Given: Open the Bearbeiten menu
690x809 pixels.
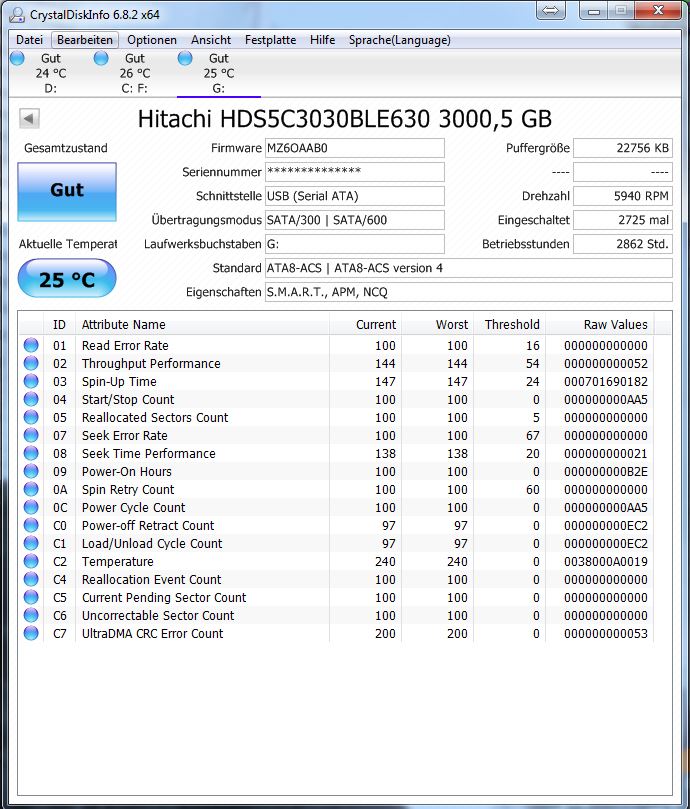Looking at the screenshot, I should click(85, 40).
